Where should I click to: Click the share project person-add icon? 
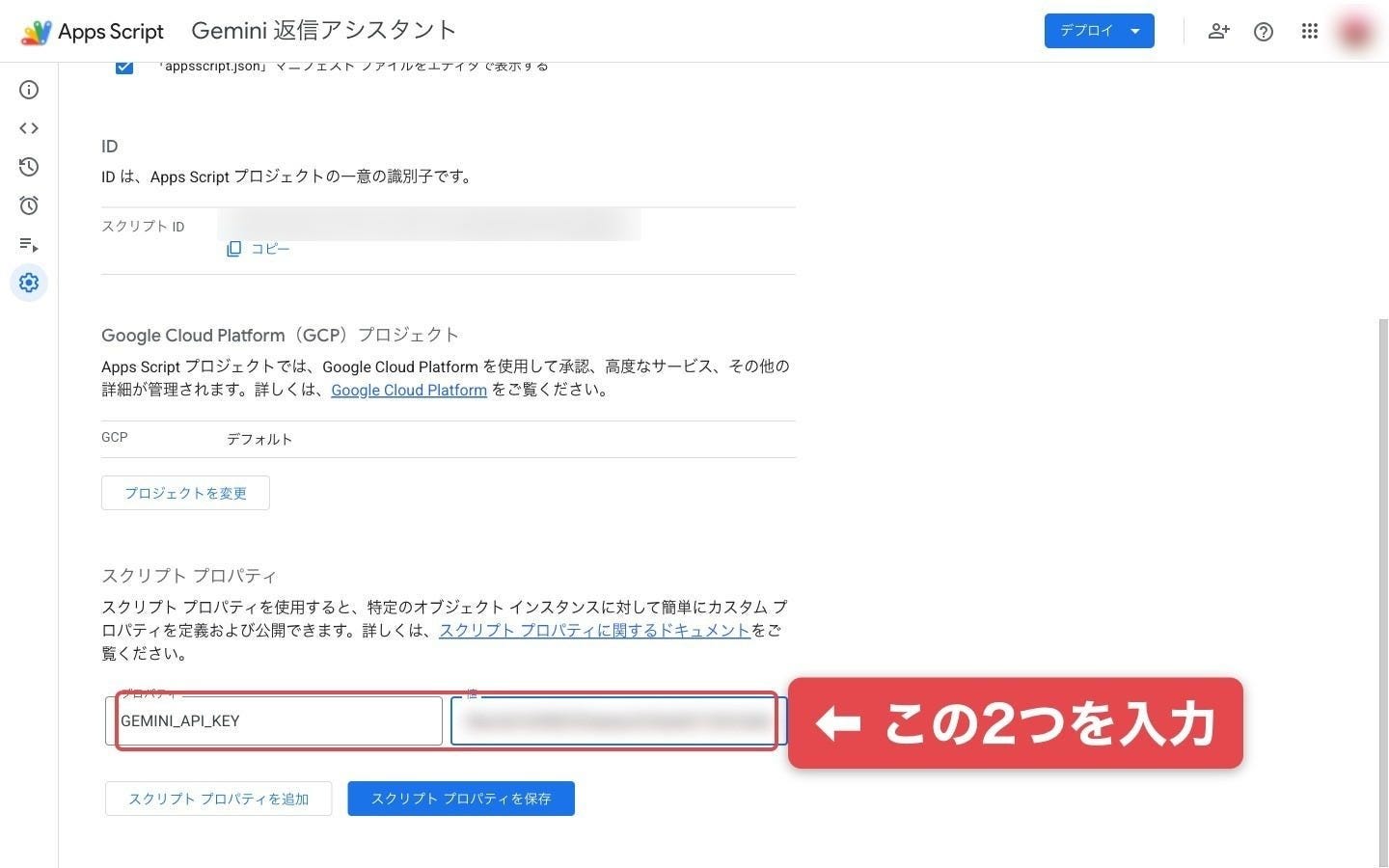pos(1218,32)
